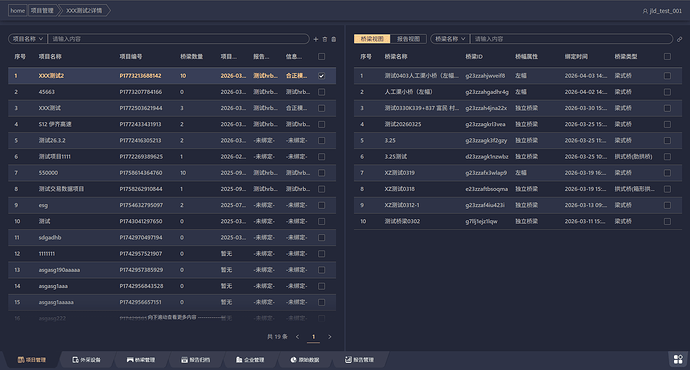
Task: Click the 项目管理 breadcrumb
Action: point(42,11)
